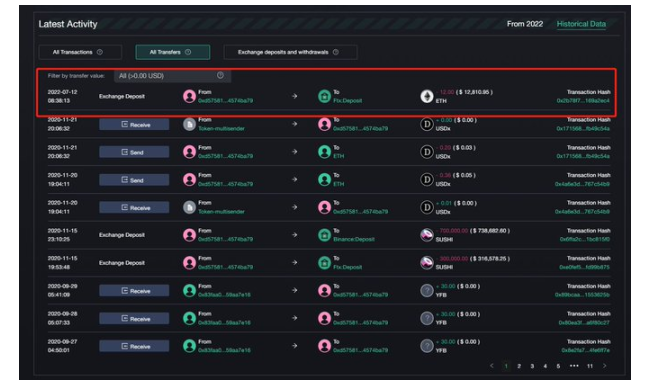Viewport: 654px width, 383px height.
Task: Click the info icon next to All Transfers
Action: pyautogui.click(x=188, y=52)
